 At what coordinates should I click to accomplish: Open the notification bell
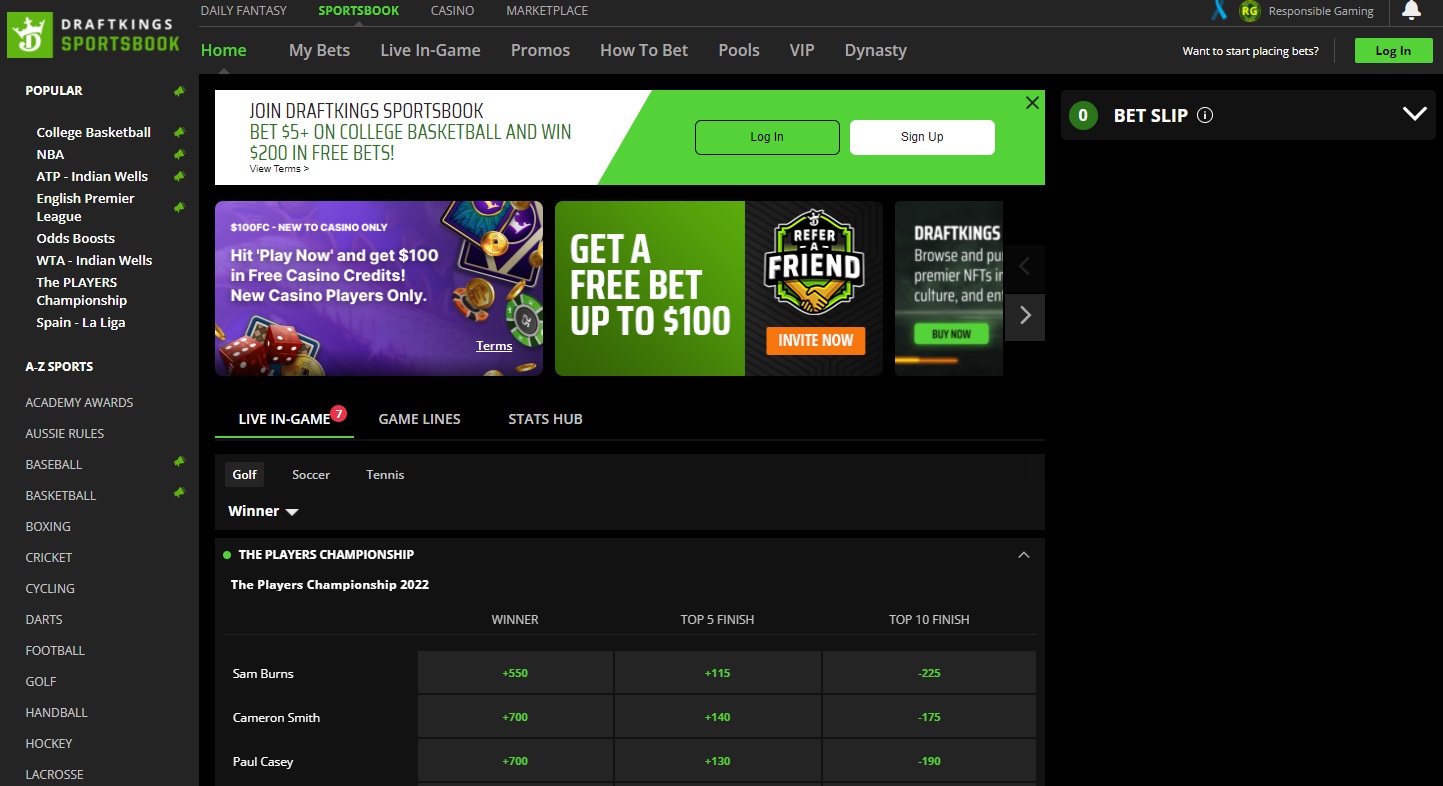click(x=1412, y=11)
